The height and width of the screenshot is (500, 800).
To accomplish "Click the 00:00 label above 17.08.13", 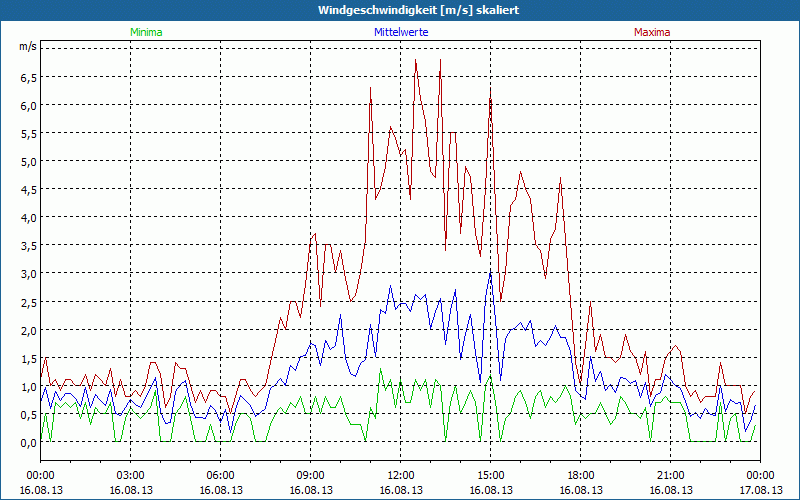I will click(760, 476).
